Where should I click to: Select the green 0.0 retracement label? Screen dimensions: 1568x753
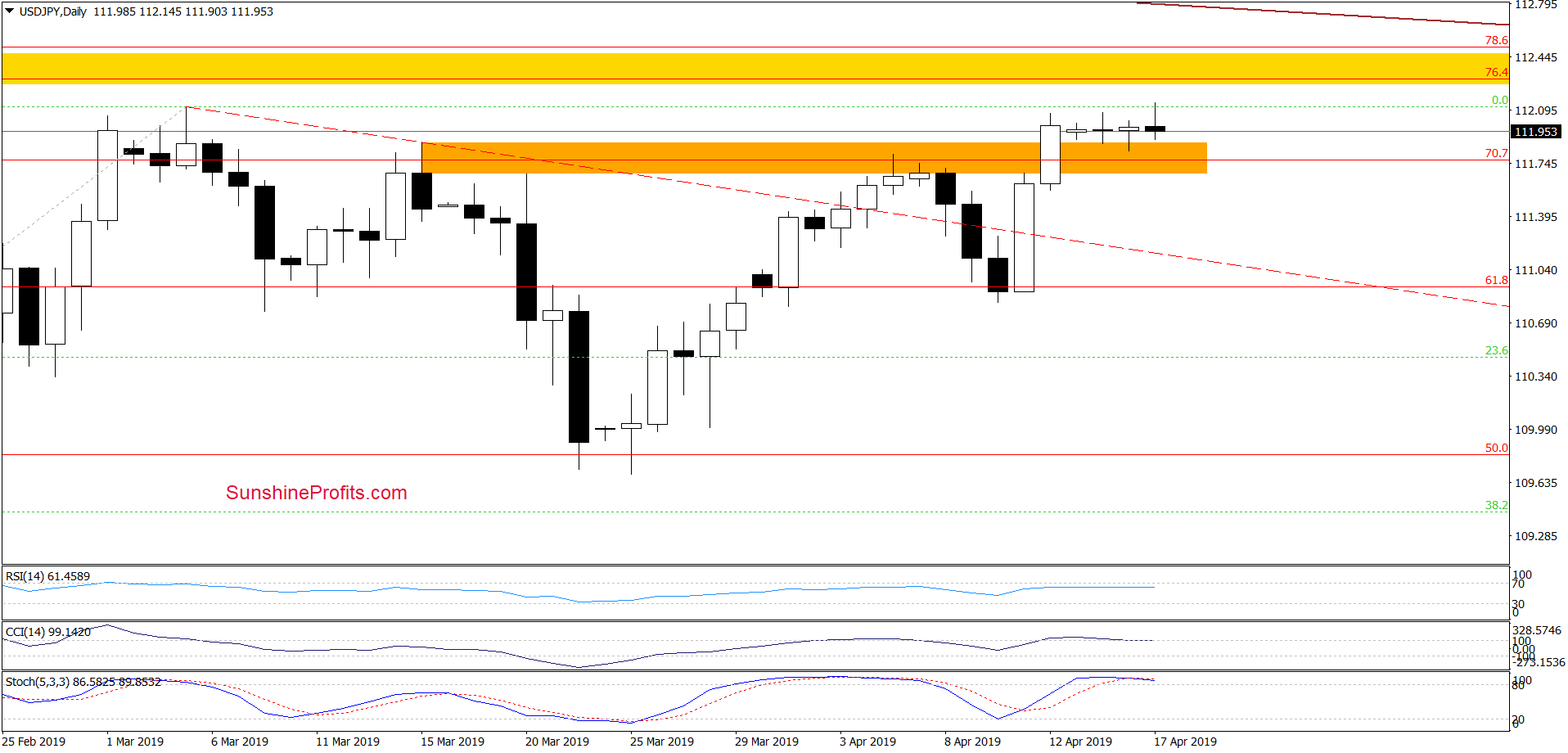[1499, 100]
